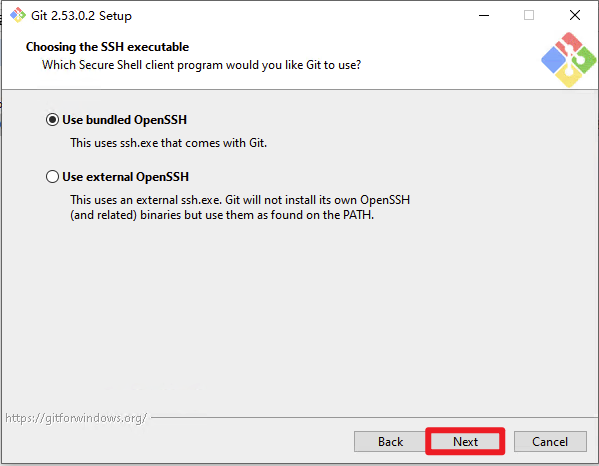Click the large Git logo in the header
Screen dimensions: 599x466
point(569,60)
